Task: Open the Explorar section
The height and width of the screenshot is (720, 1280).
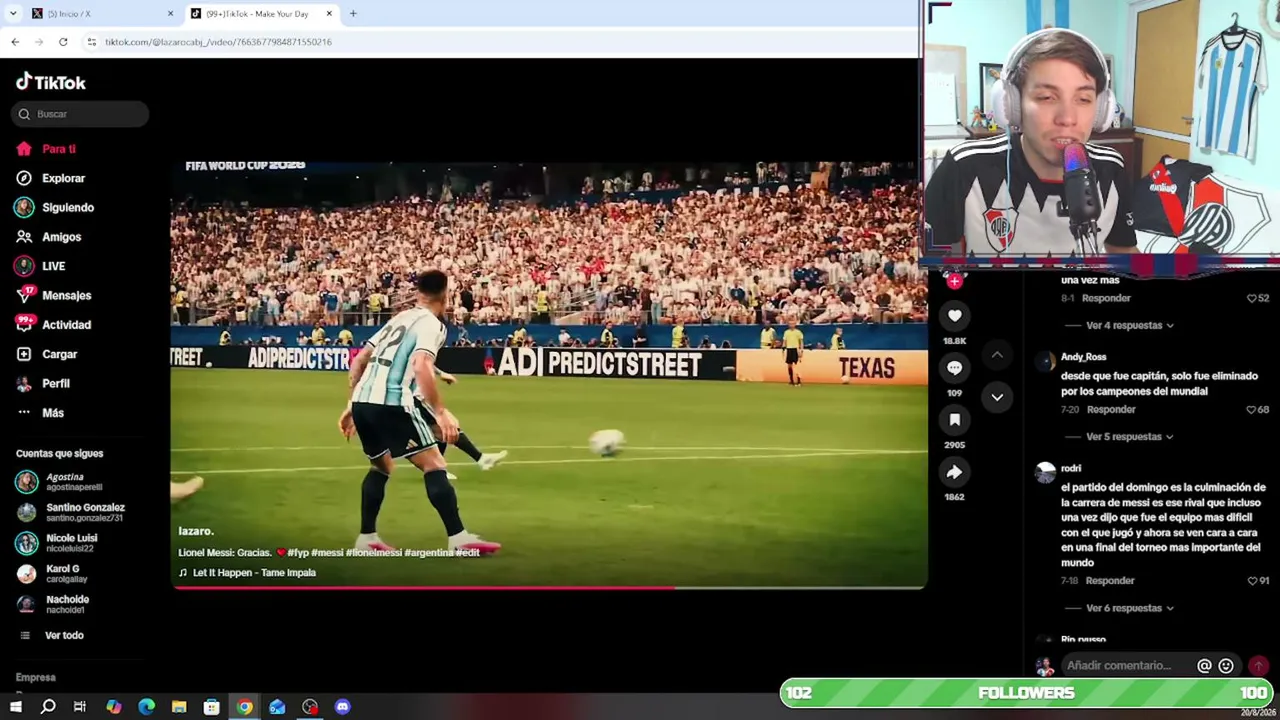Action: pyautogui.click(x=63, y=178)
